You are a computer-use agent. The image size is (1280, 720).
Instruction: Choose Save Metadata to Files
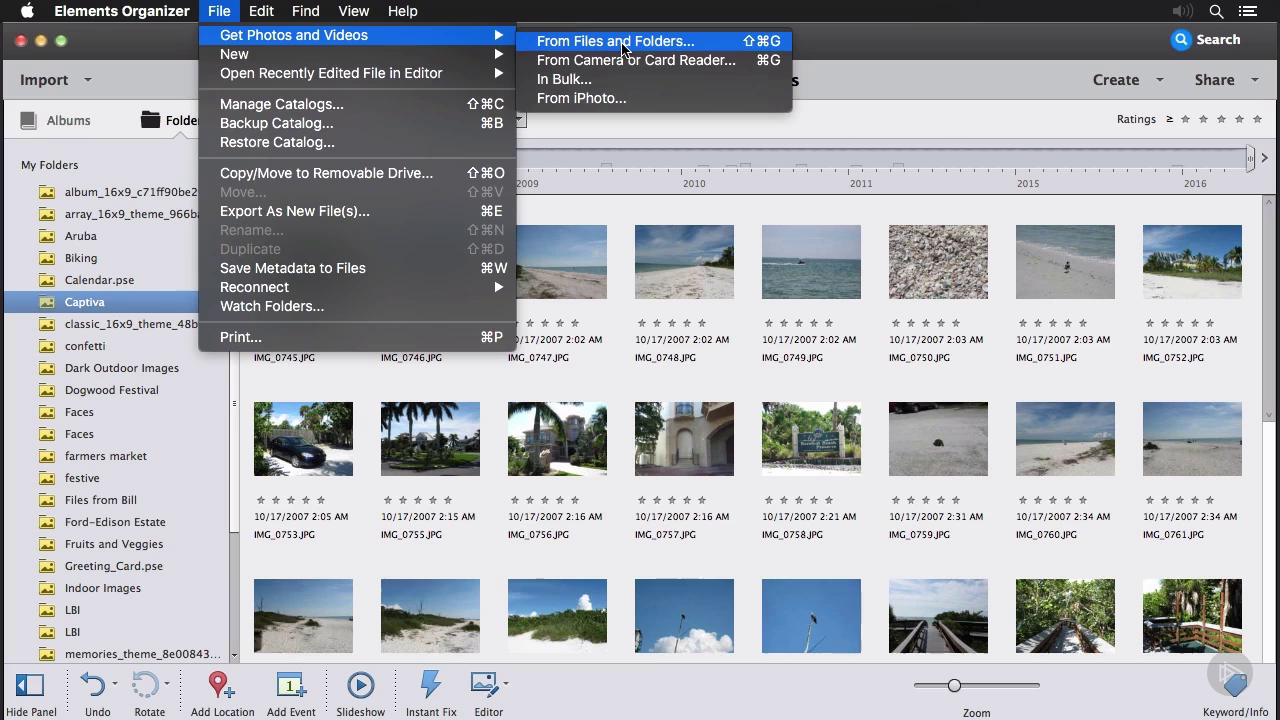(357, 268)
